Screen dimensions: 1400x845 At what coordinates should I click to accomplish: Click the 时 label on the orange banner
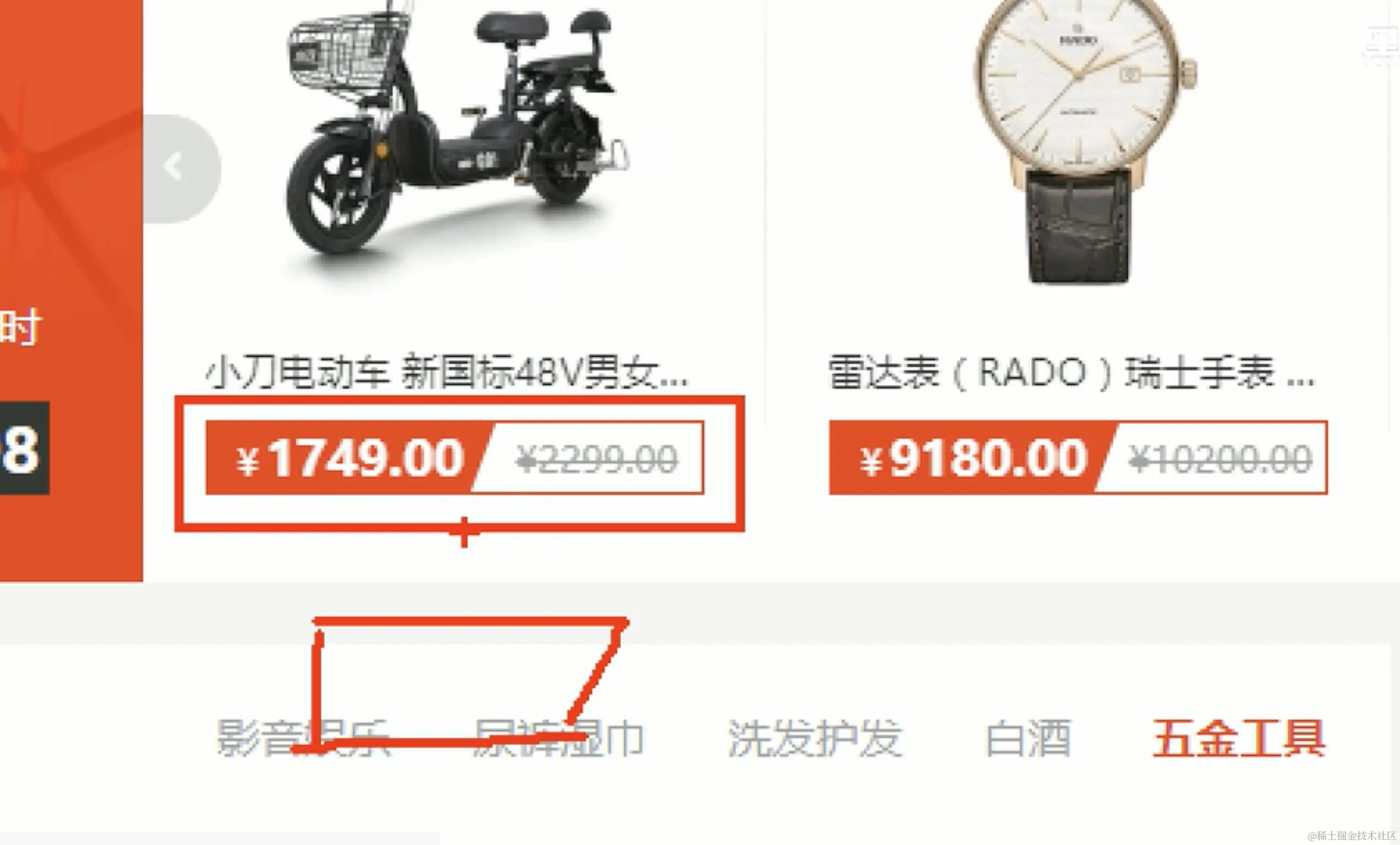pos(21,327)
